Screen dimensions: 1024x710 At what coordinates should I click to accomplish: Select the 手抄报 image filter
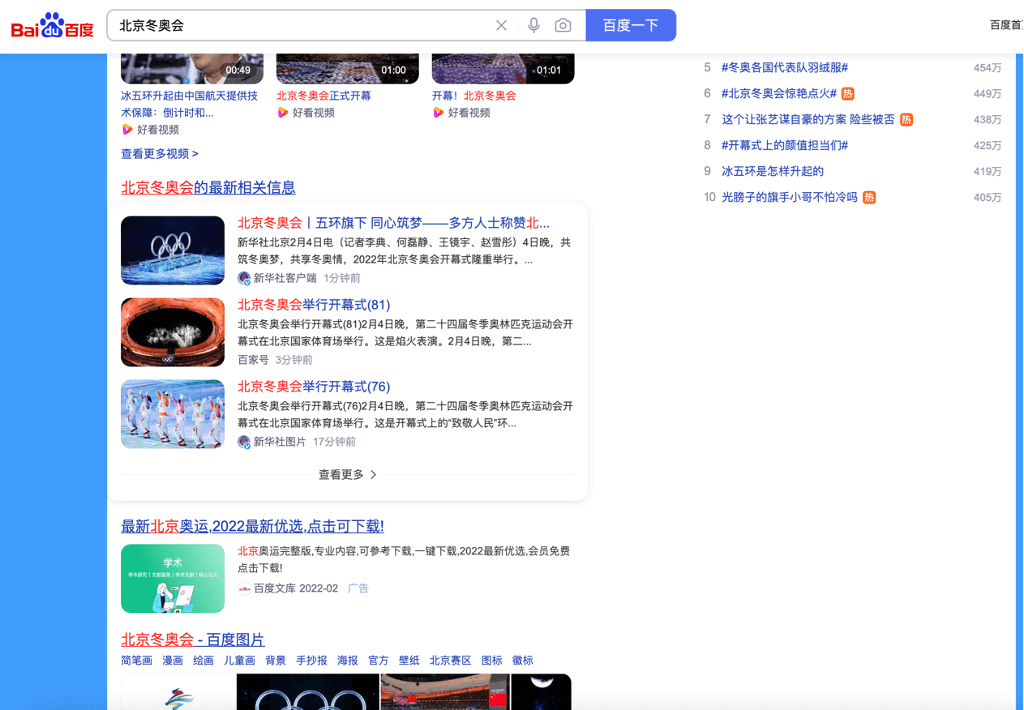[x=312, y=660]
